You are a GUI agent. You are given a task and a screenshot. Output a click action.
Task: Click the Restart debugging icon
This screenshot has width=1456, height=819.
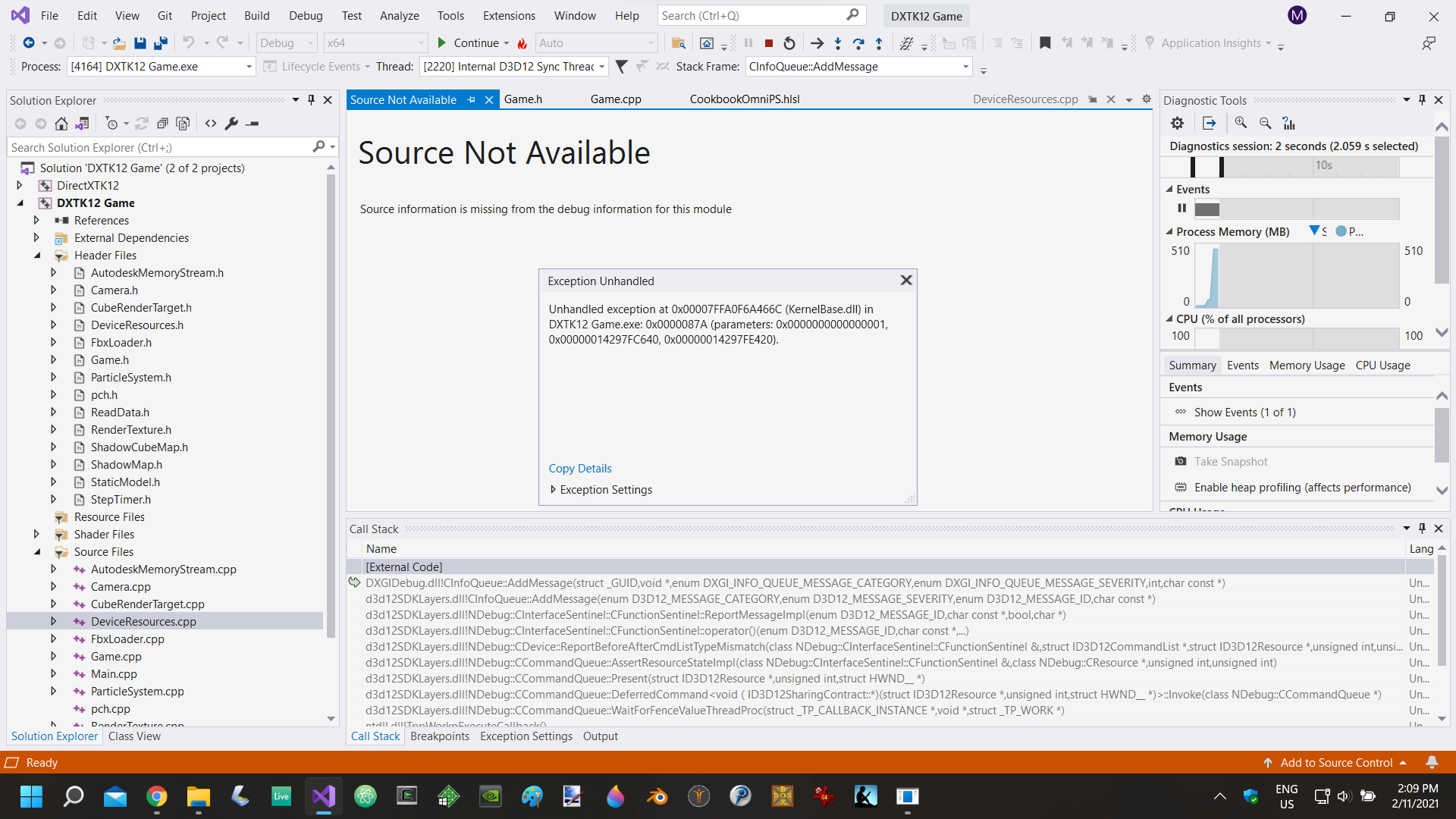pos(789,43)
